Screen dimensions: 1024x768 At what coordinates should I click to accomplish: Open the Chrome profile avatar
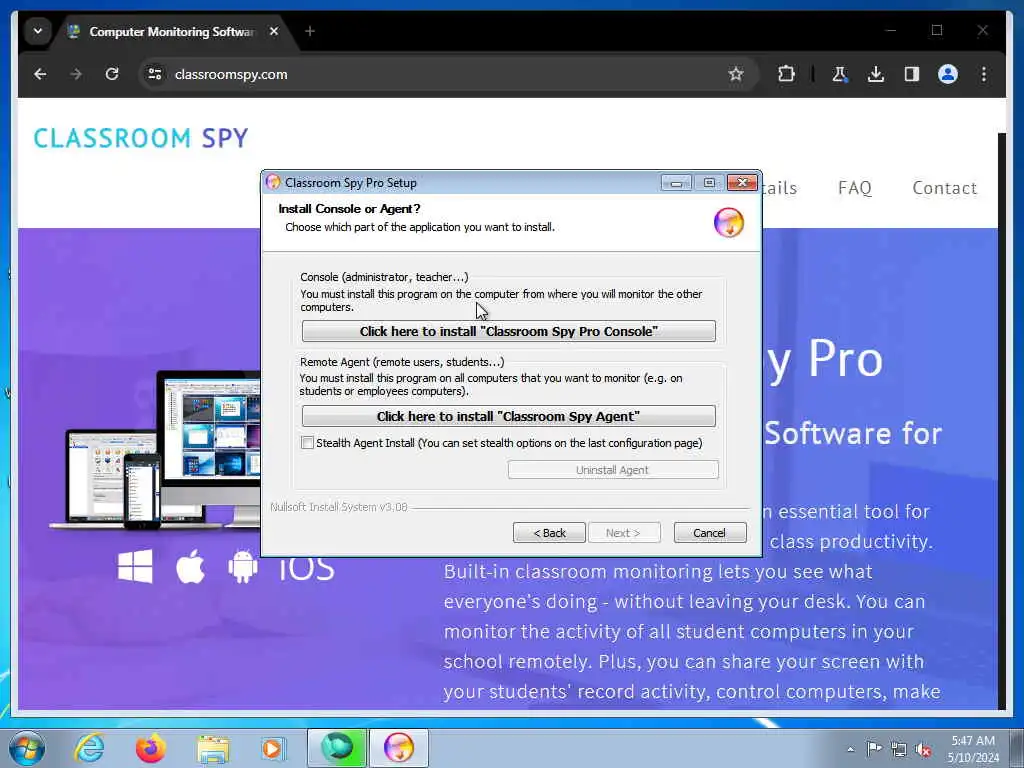pos(948,74)
